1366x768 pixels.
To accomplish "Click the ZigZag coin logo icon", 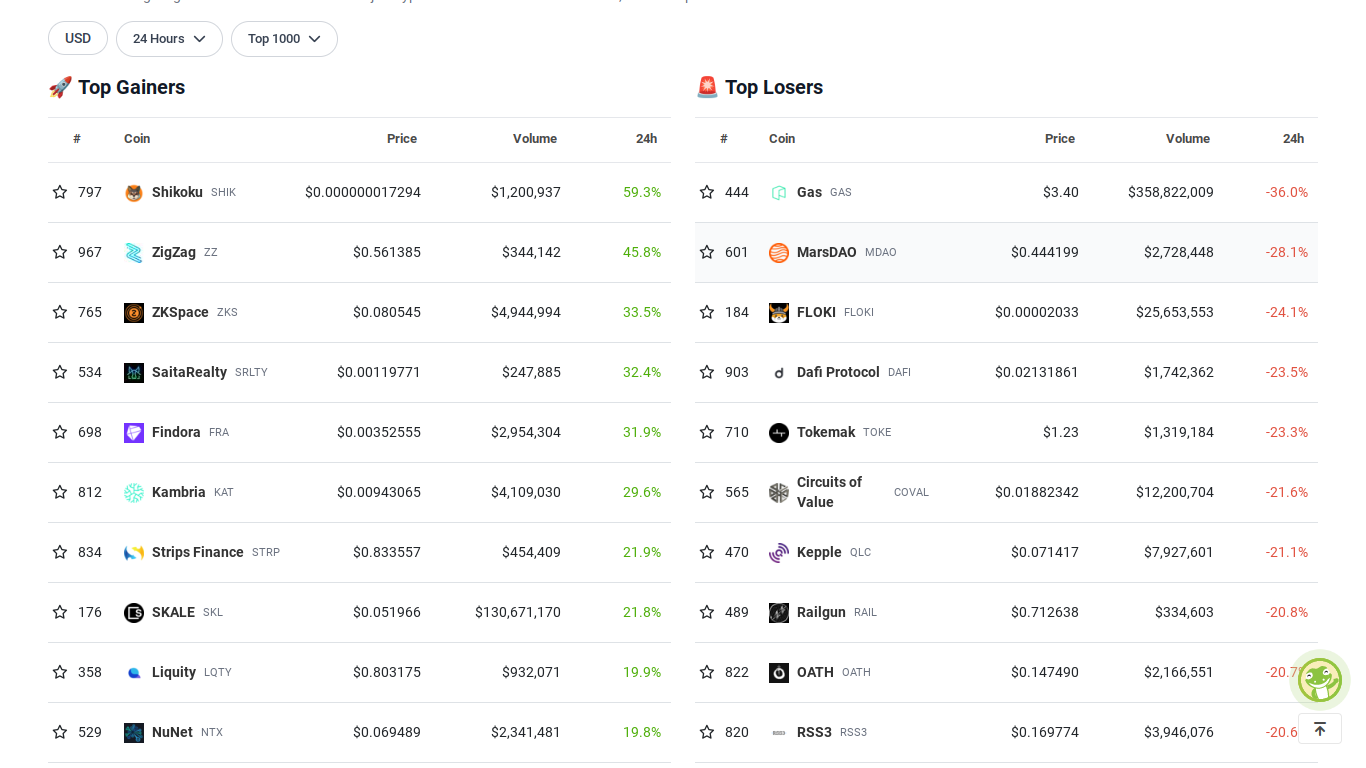I will point(134,253).
